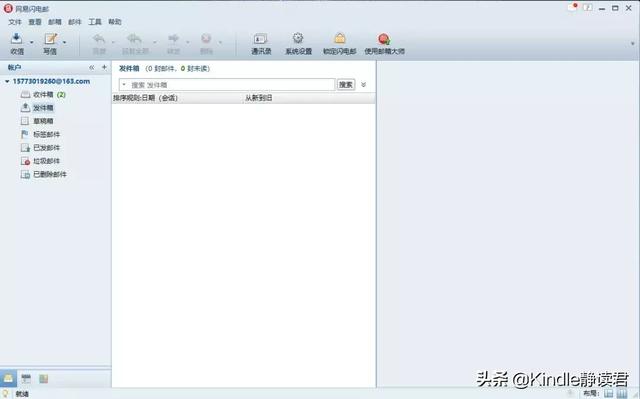Click the 锁定闪电邮 lock icon
The width and height of the screenshot is (640, 399).
[x=340, y=39]
